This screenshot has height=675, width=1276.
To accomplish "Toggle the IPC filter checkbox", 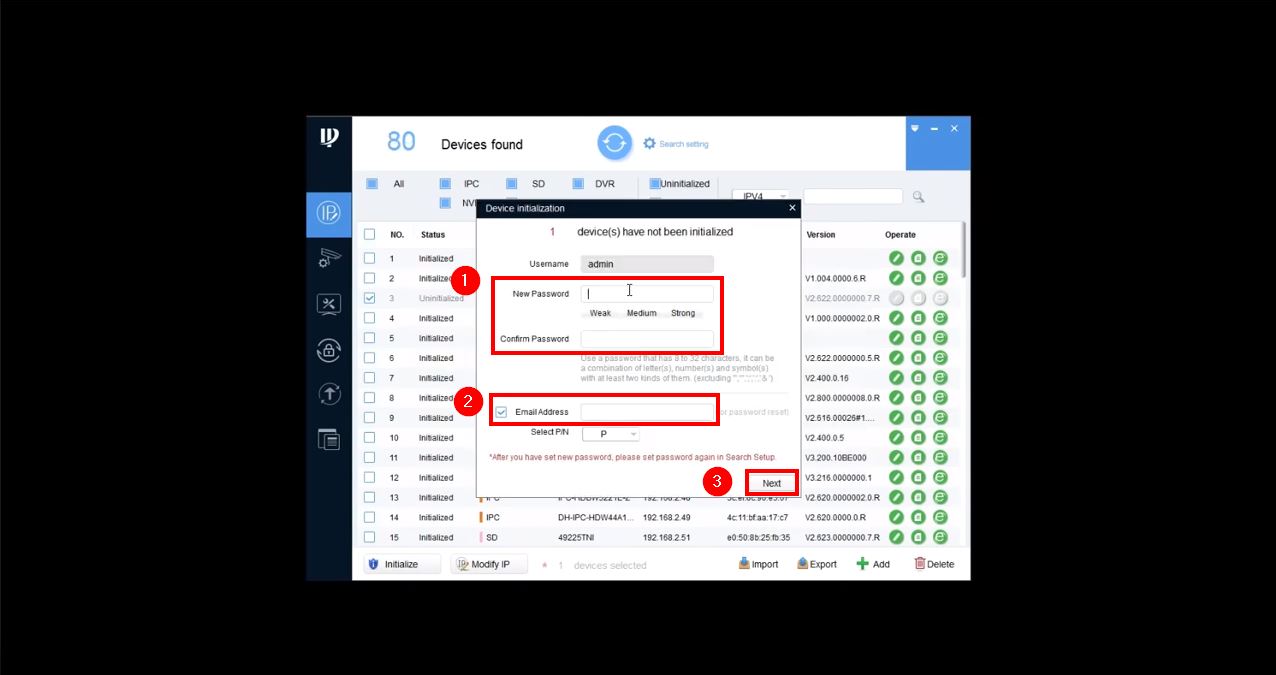I will coord(445,184).
